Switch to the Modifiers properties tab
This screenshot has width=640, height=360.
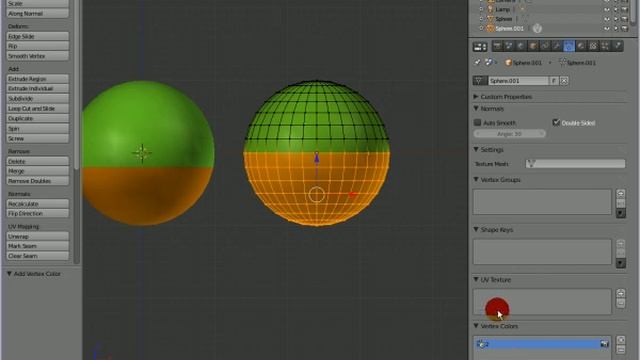point(556,46)
